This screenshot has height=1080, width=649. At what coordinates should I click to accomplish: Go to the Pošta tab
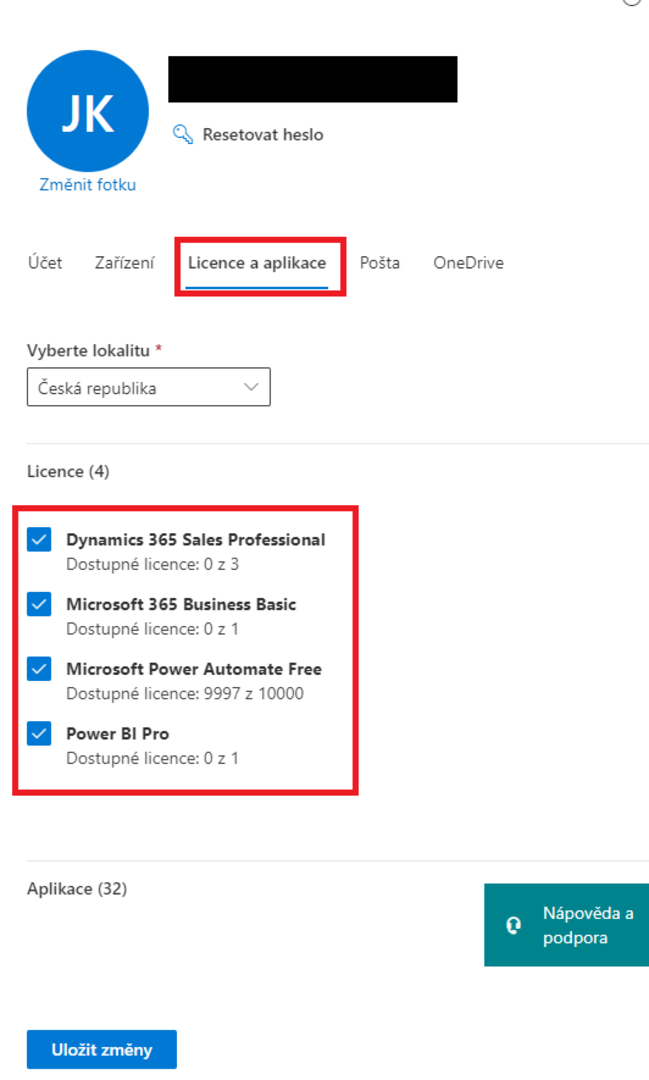380,263
